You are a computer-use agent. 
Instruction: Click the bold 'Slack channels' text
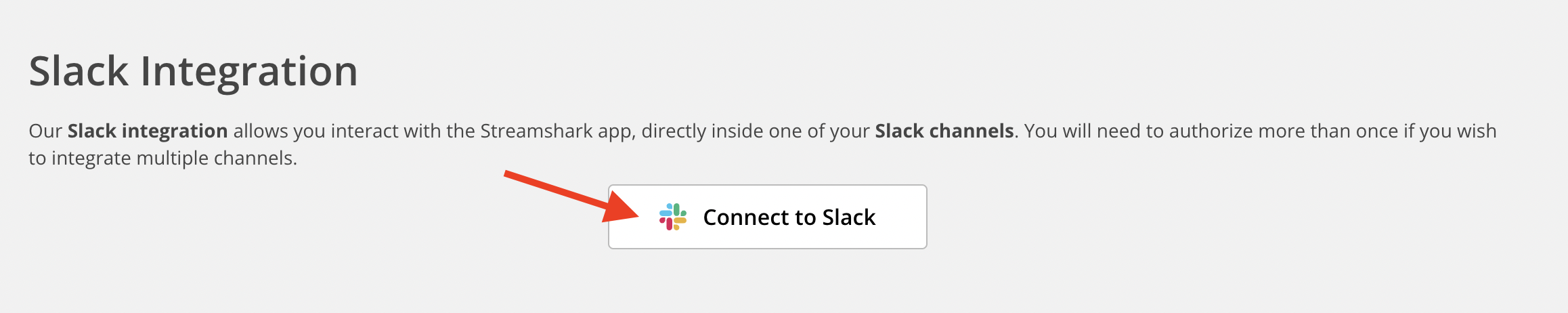(x=944, y=131)
